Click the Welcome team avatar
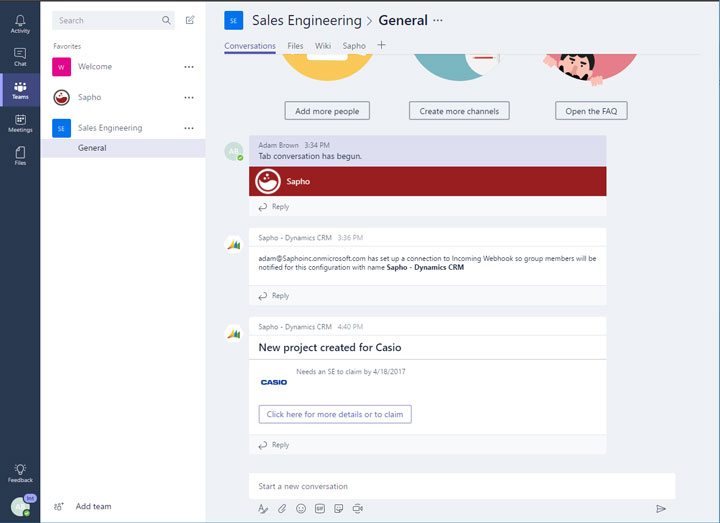This screenshot has height=523, width=720. (62, 67)
